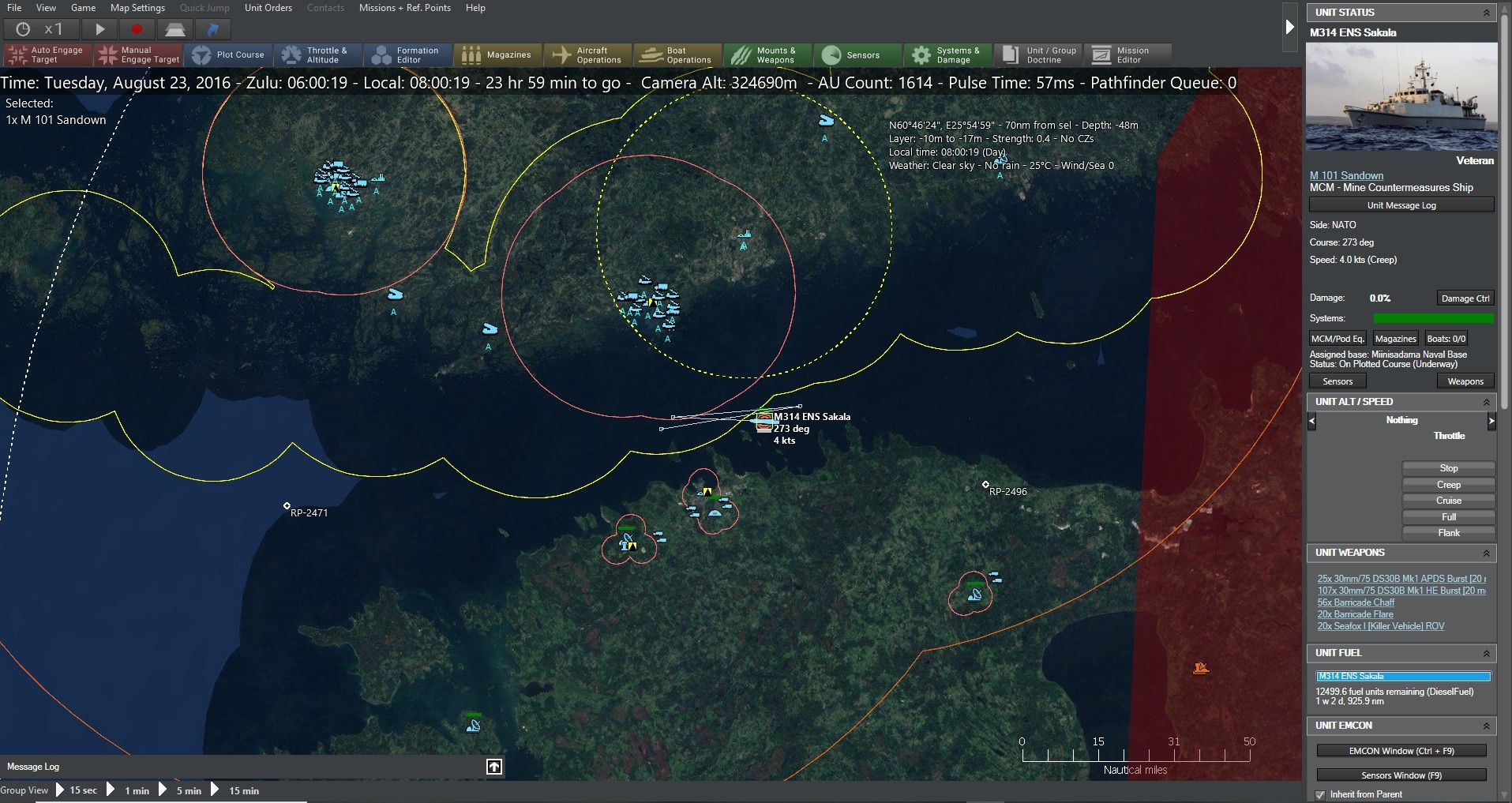The image size is (1512, 803).
Task: Open the Map Settings menu
Action: (137, 8)
